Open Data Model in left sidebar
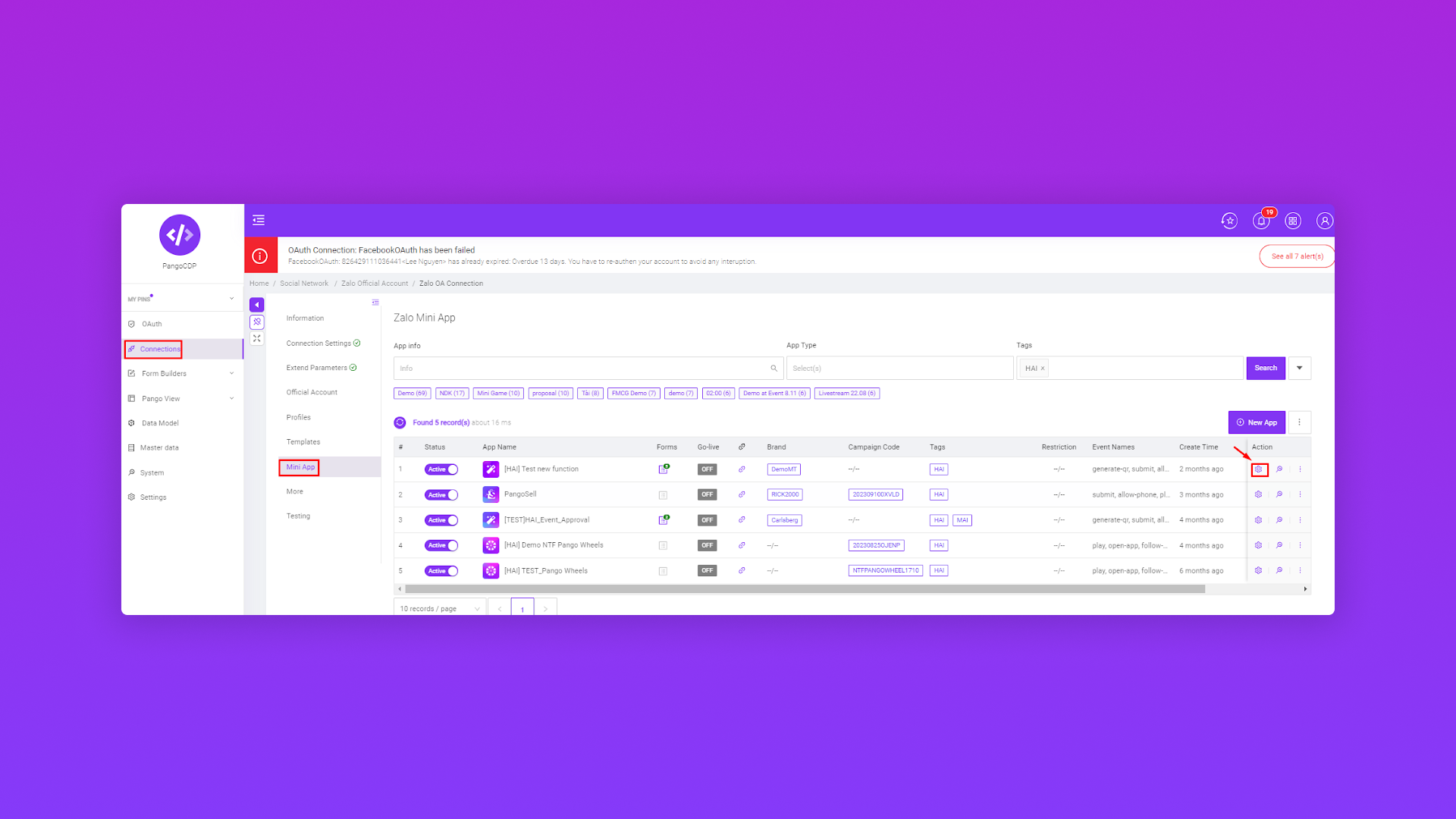1456x819 pixels. pos(160,423)
